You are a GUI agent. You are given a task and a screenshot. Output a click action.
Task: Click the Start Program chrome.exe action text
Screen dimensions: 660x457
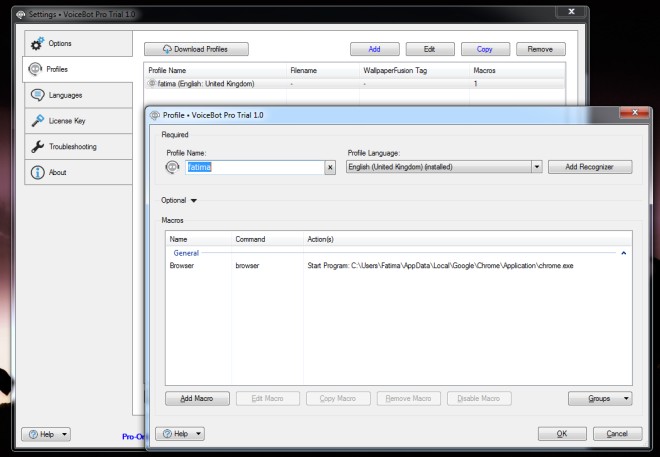440,266
